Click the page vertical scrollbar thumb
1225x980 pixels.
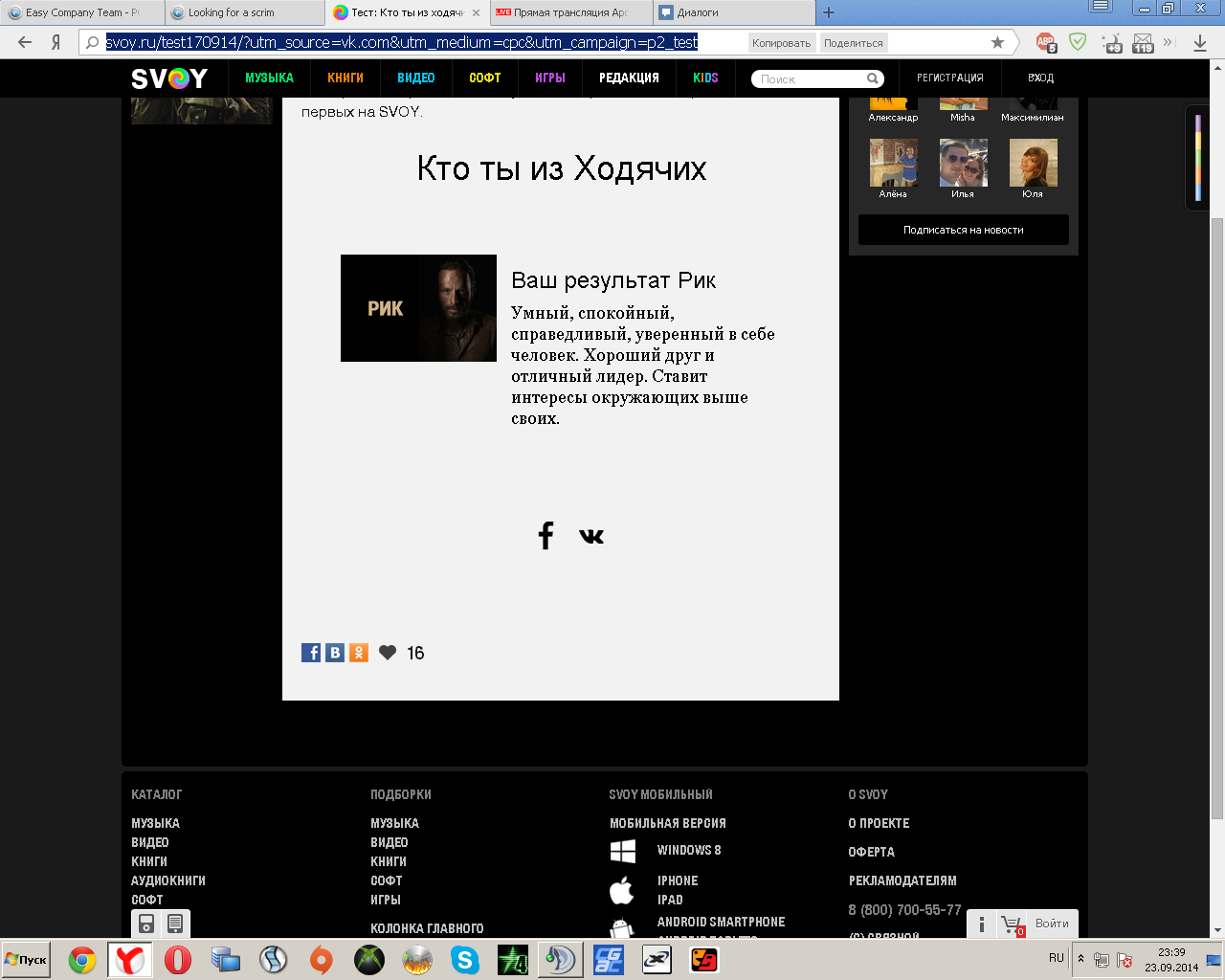[1217, 517]
